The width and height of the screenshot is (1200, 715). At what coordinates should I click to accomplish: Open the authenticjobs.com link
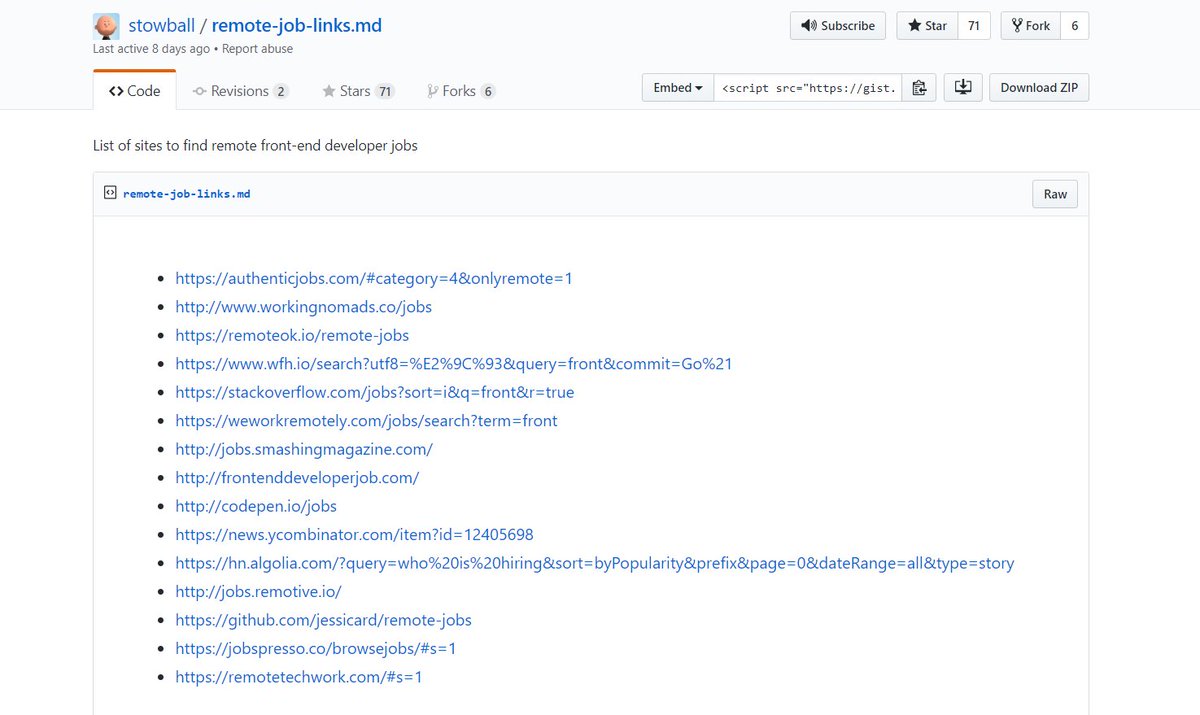[x=374, y=278]
